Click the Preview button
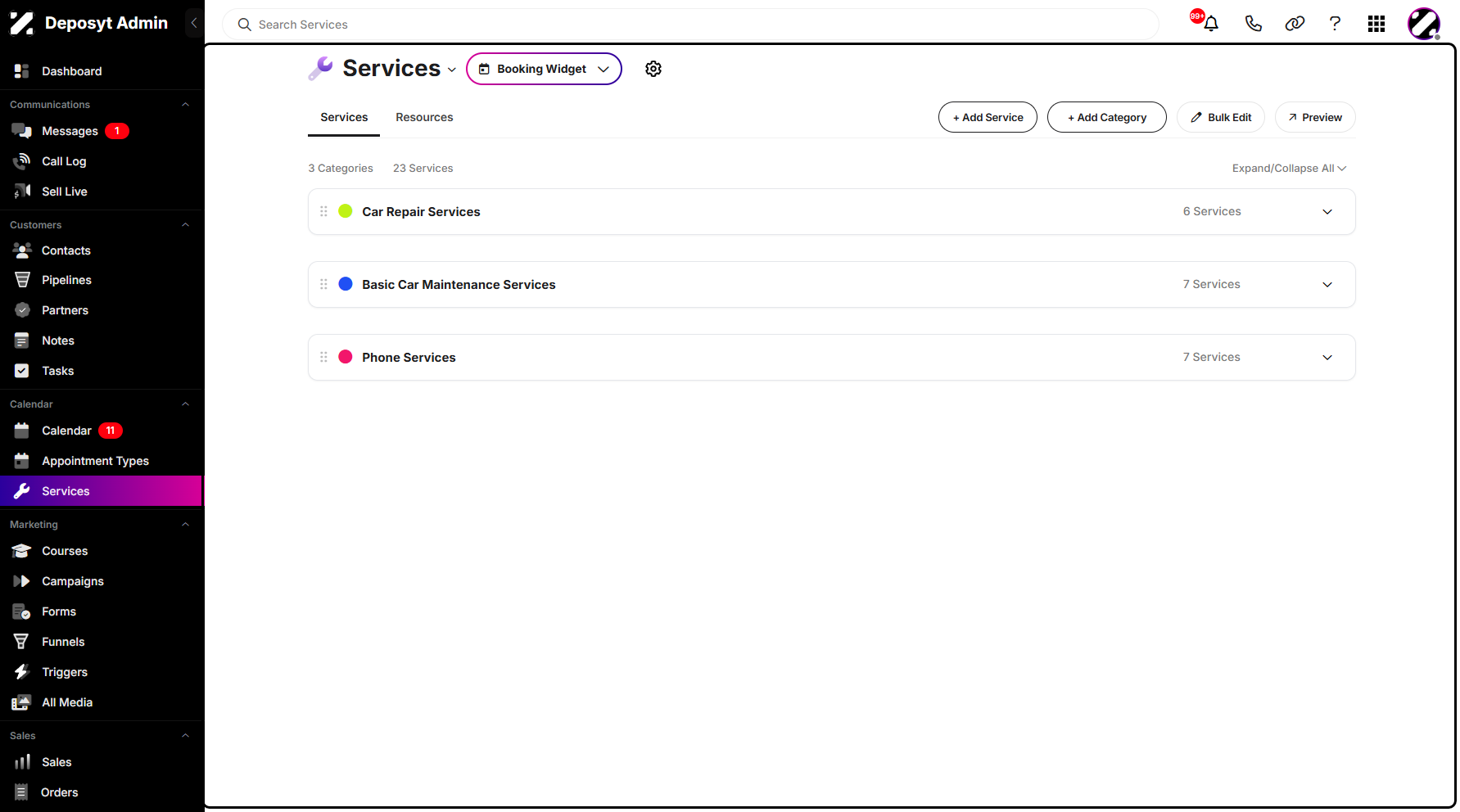This screenshot has height=812, width=1460. pyautogui.click(x=1315, y=117)
